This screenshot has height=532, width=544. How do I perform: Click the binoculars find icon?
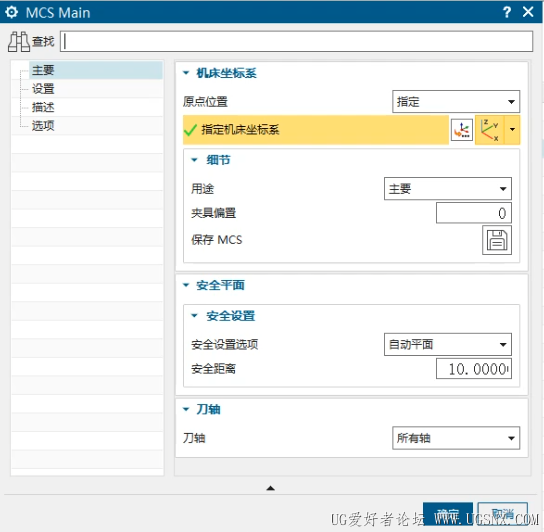coord(19,42)
